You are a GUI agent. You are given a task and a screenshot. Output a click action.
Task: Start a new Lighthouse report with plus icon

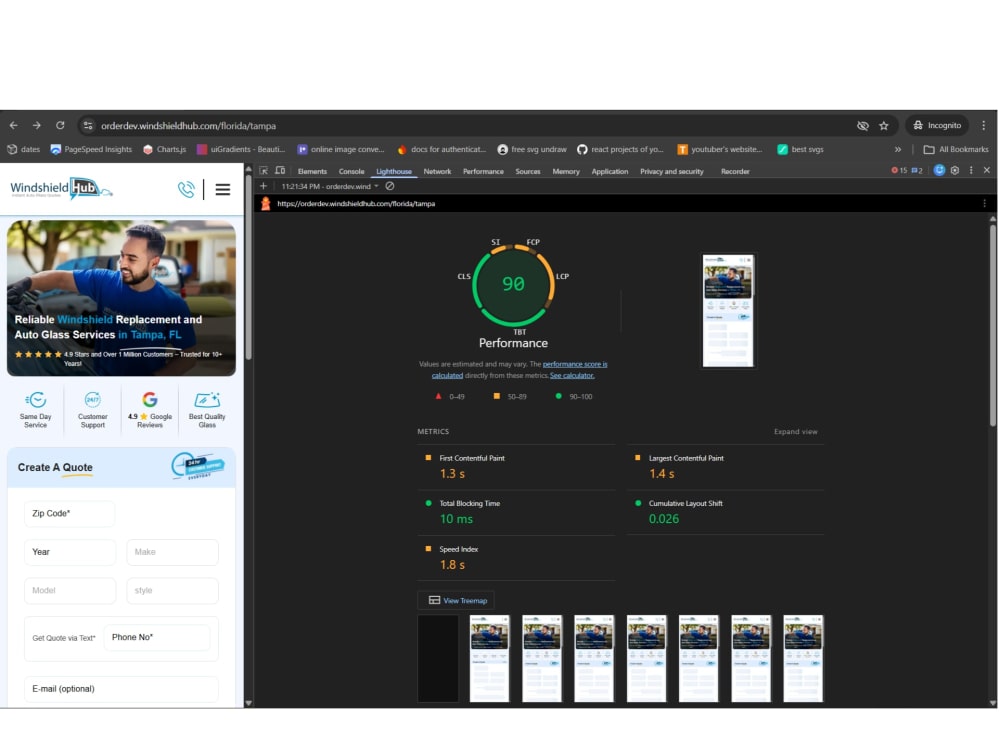263,186
